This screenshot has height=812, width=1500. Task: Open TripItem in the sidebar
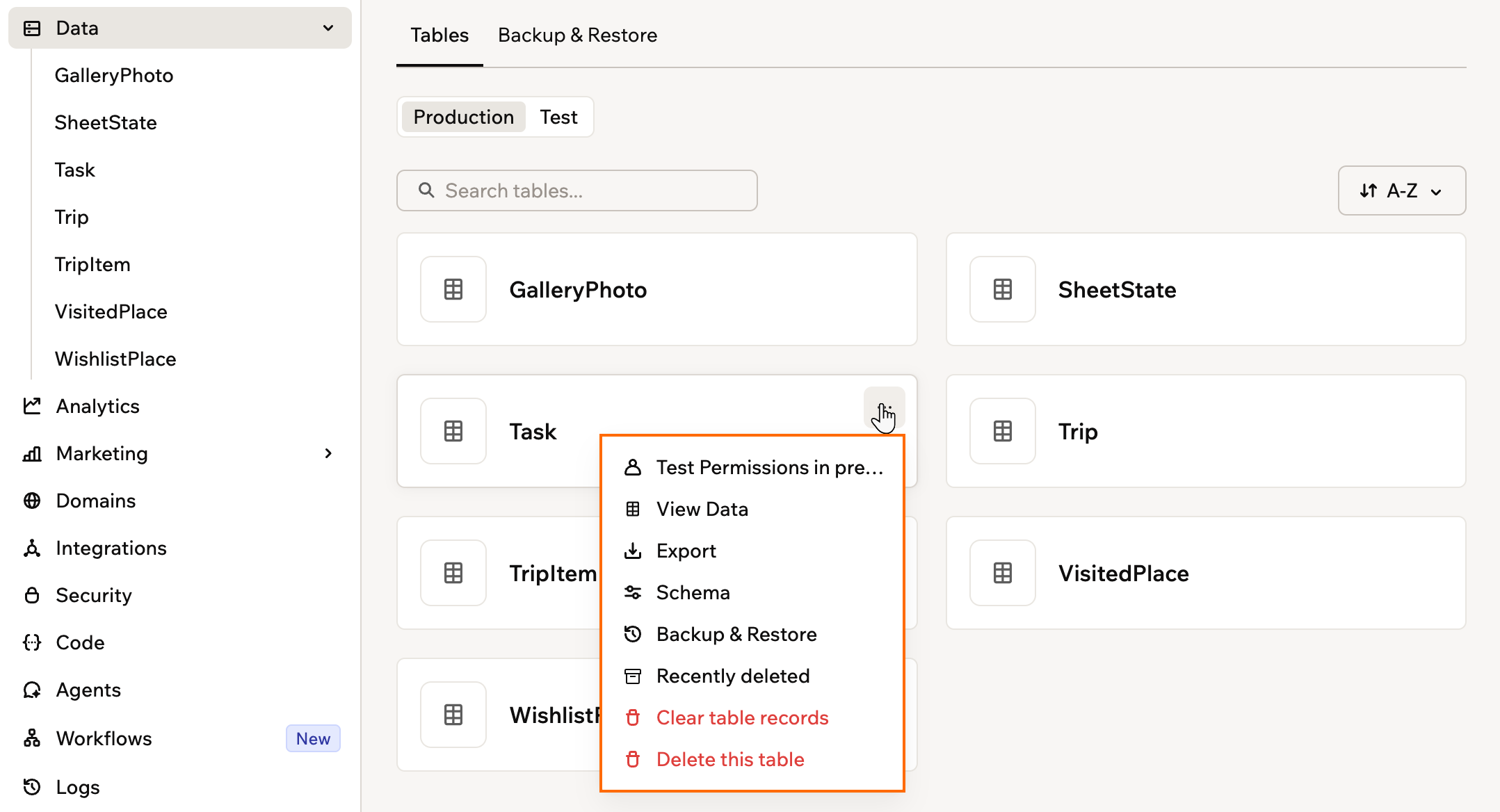pos(92,264)
